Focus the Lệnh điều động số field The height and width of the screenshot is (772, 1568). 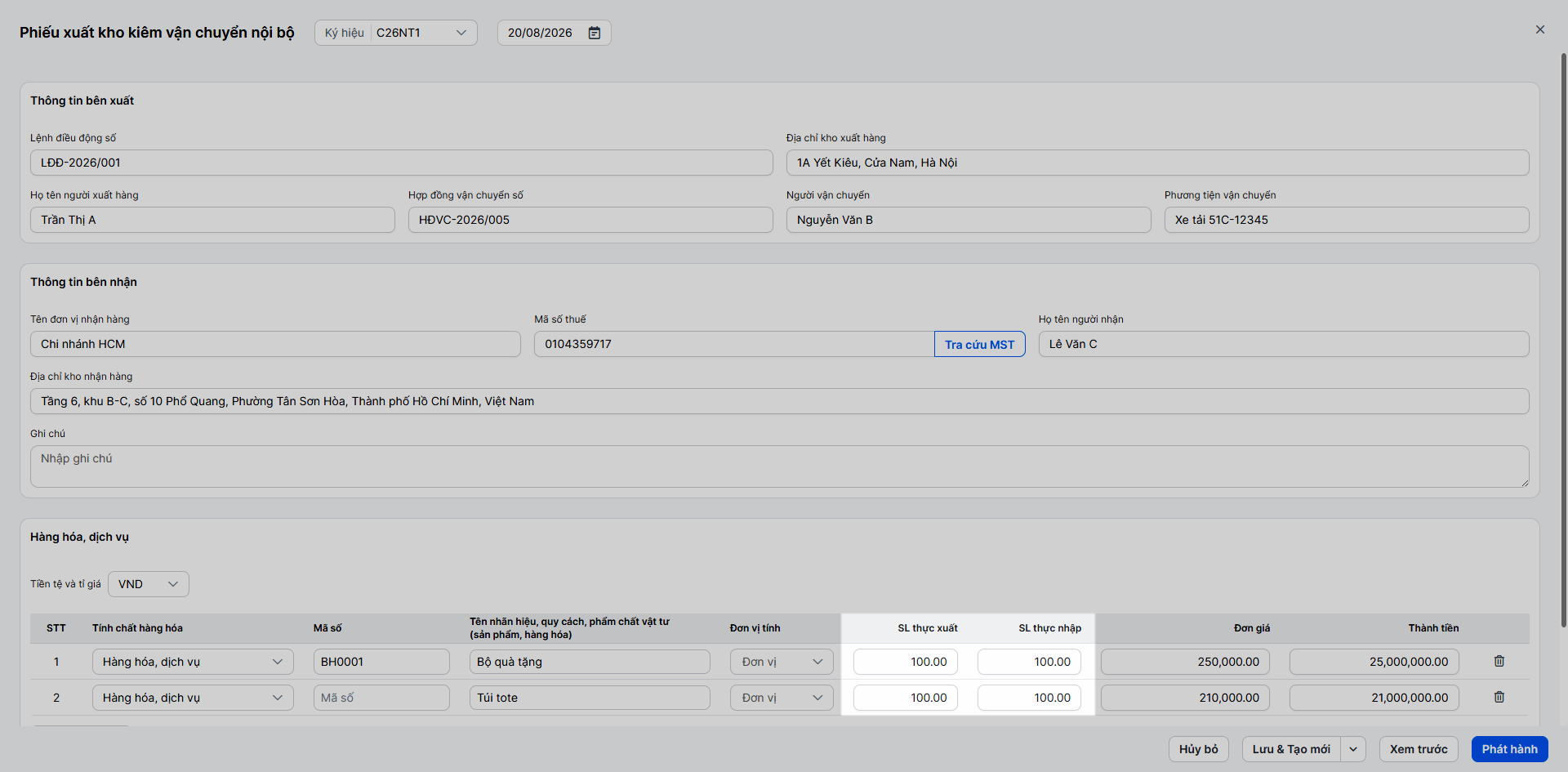tap(402, 163)
